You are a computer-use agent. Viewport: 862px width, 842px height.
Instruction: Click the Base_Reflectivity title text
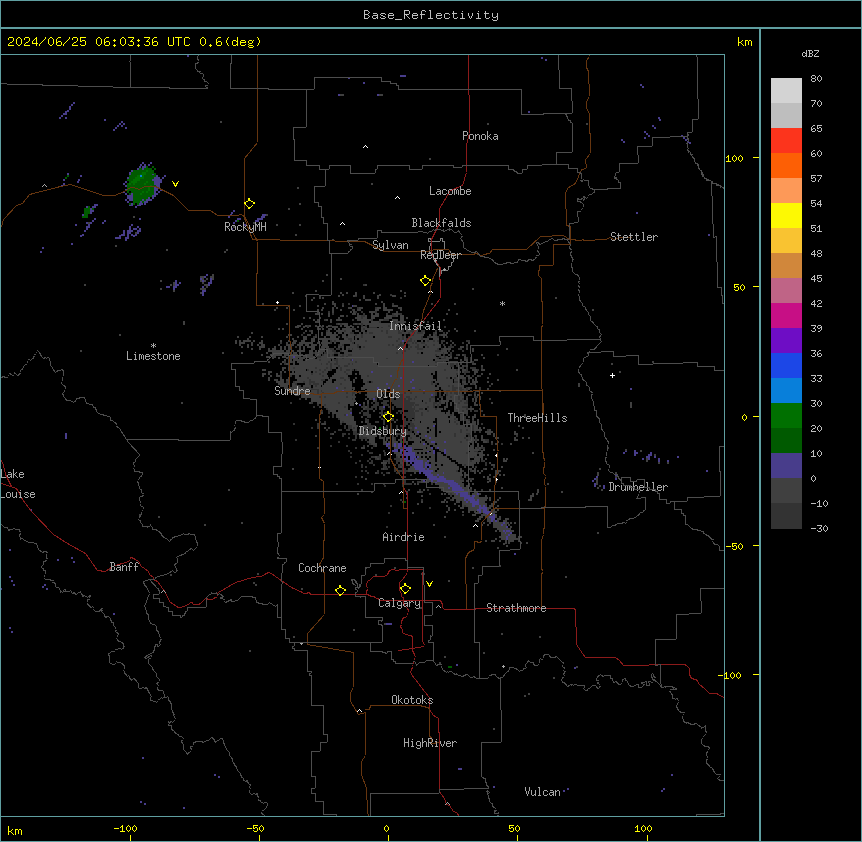431,15
